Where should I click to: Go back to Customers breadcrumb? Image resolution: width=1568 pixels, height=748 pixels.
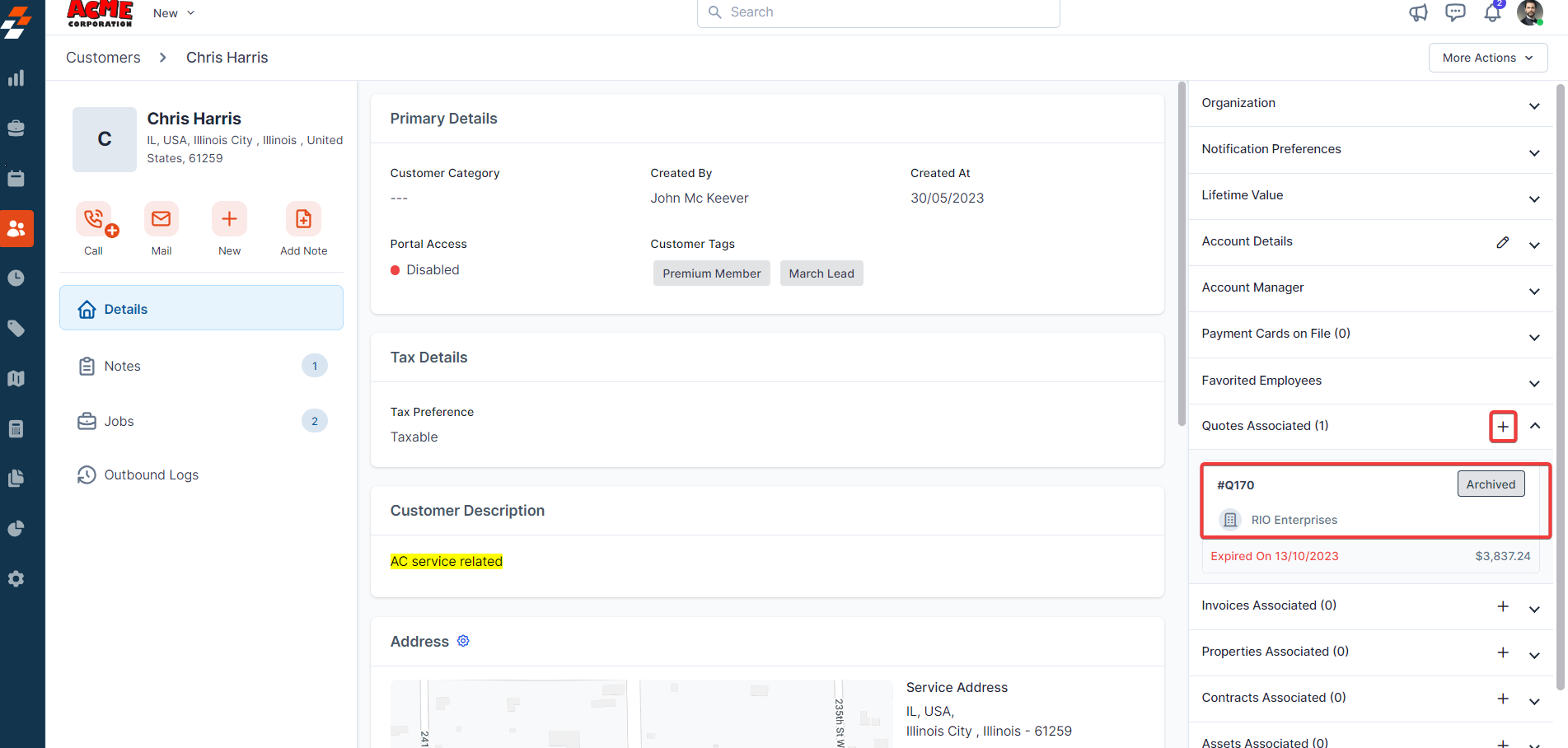tap(103, 58)
